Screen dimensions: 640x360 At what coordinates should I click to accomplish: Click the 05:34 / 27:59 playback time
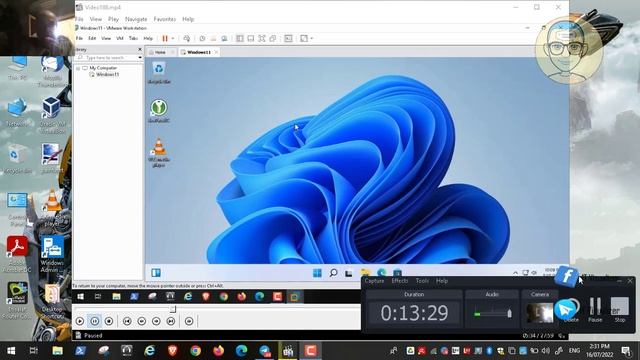click(538, 336)
